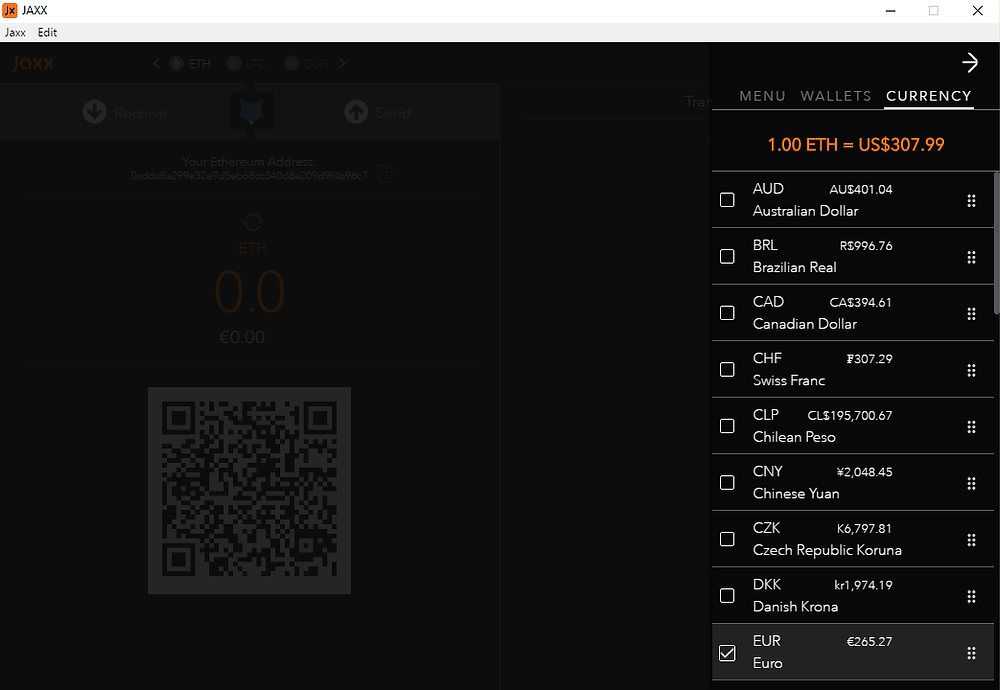
Task: Click the CAD row drag handle
Action: coord(971,314)
